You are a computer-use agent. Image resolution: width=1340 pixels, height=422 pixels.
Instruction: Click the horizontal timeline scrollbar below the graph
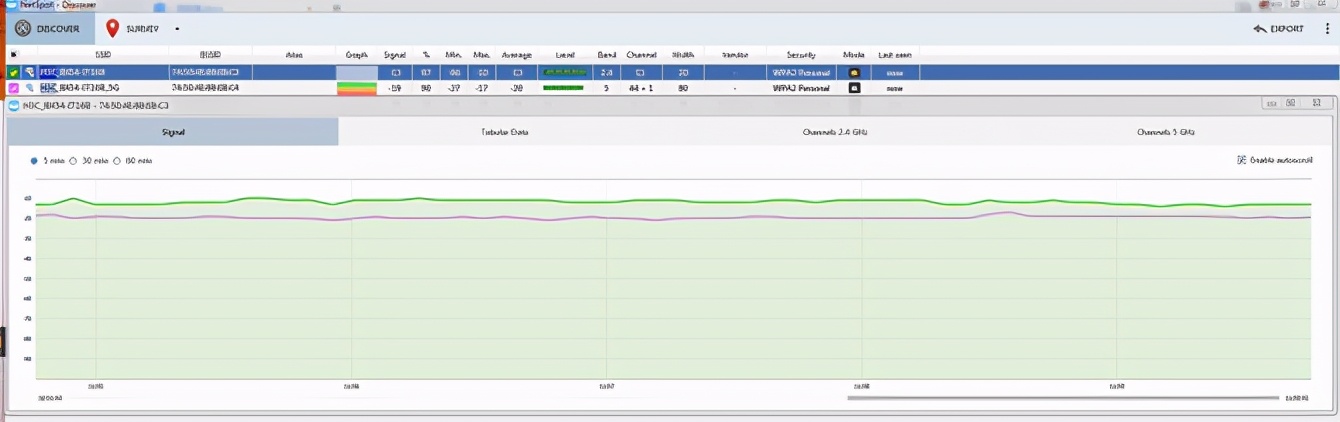tap(1062, 398)
